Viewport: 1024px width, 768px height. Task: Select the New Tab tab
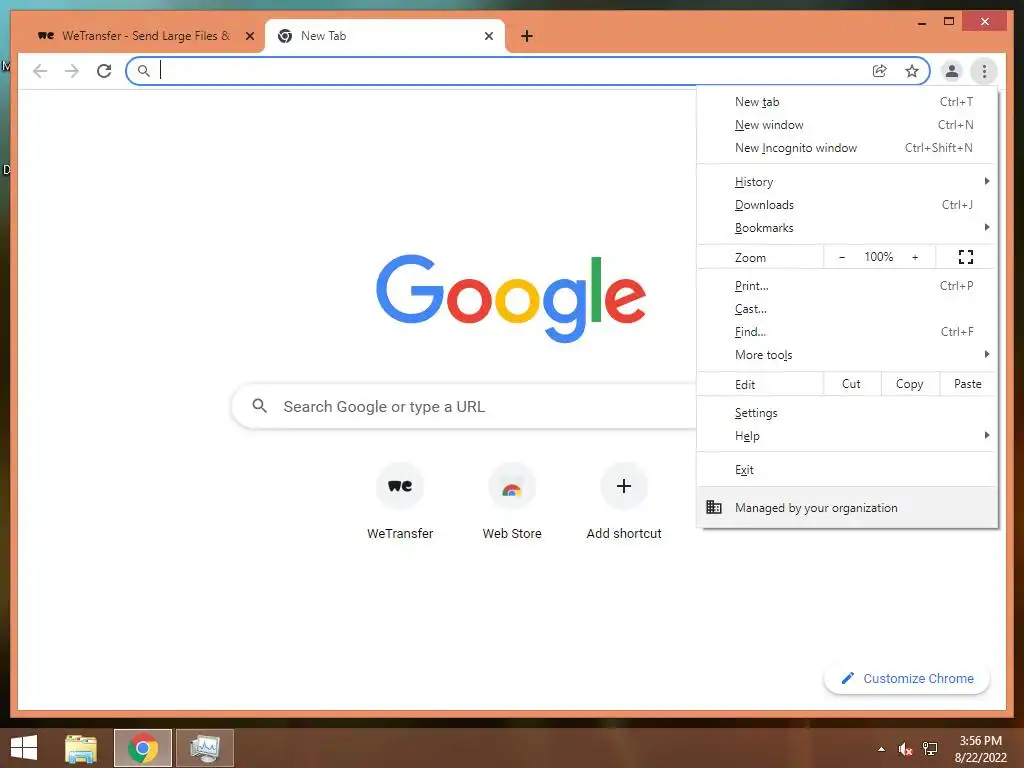coord(384,36)
